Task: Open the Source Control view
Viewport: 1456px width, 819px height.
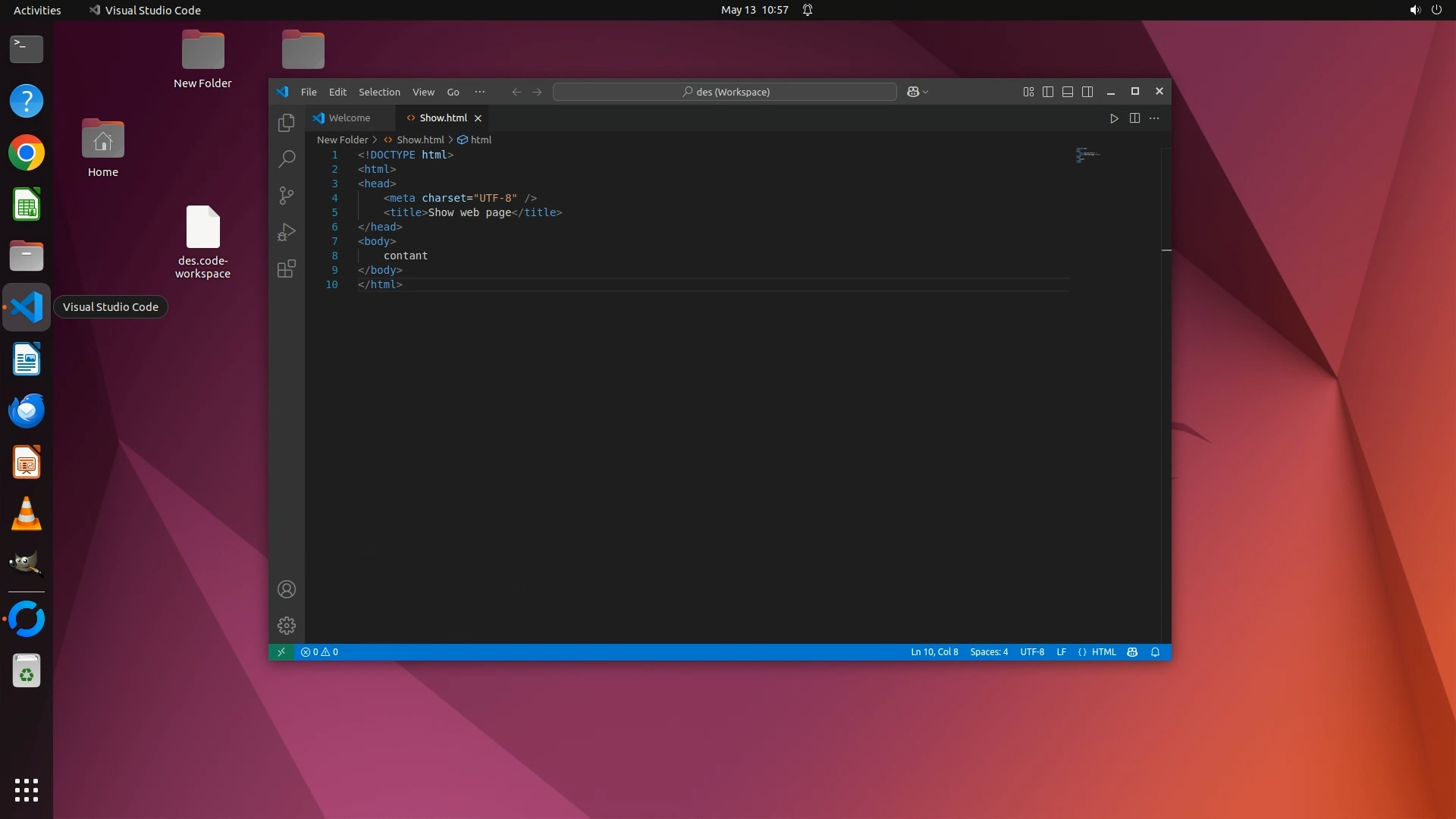Action: point(286,196)
